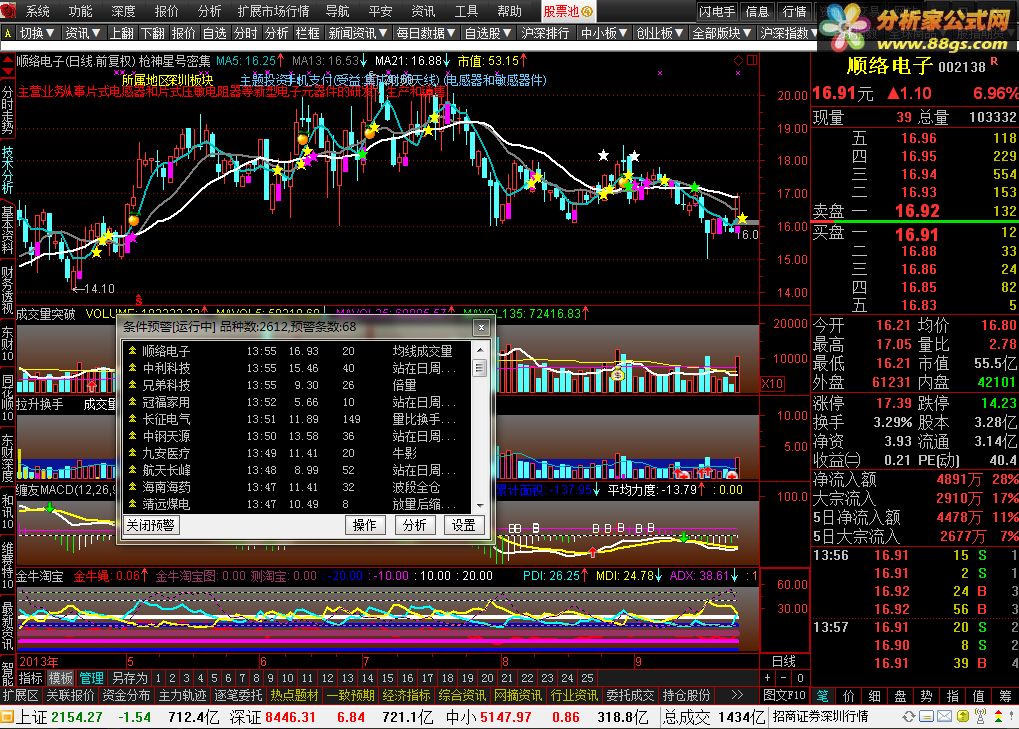The height and width of the screenshot is (729, 1019).
Task: Toggle the 指标 mode button
Action: [x=30, y=678]
